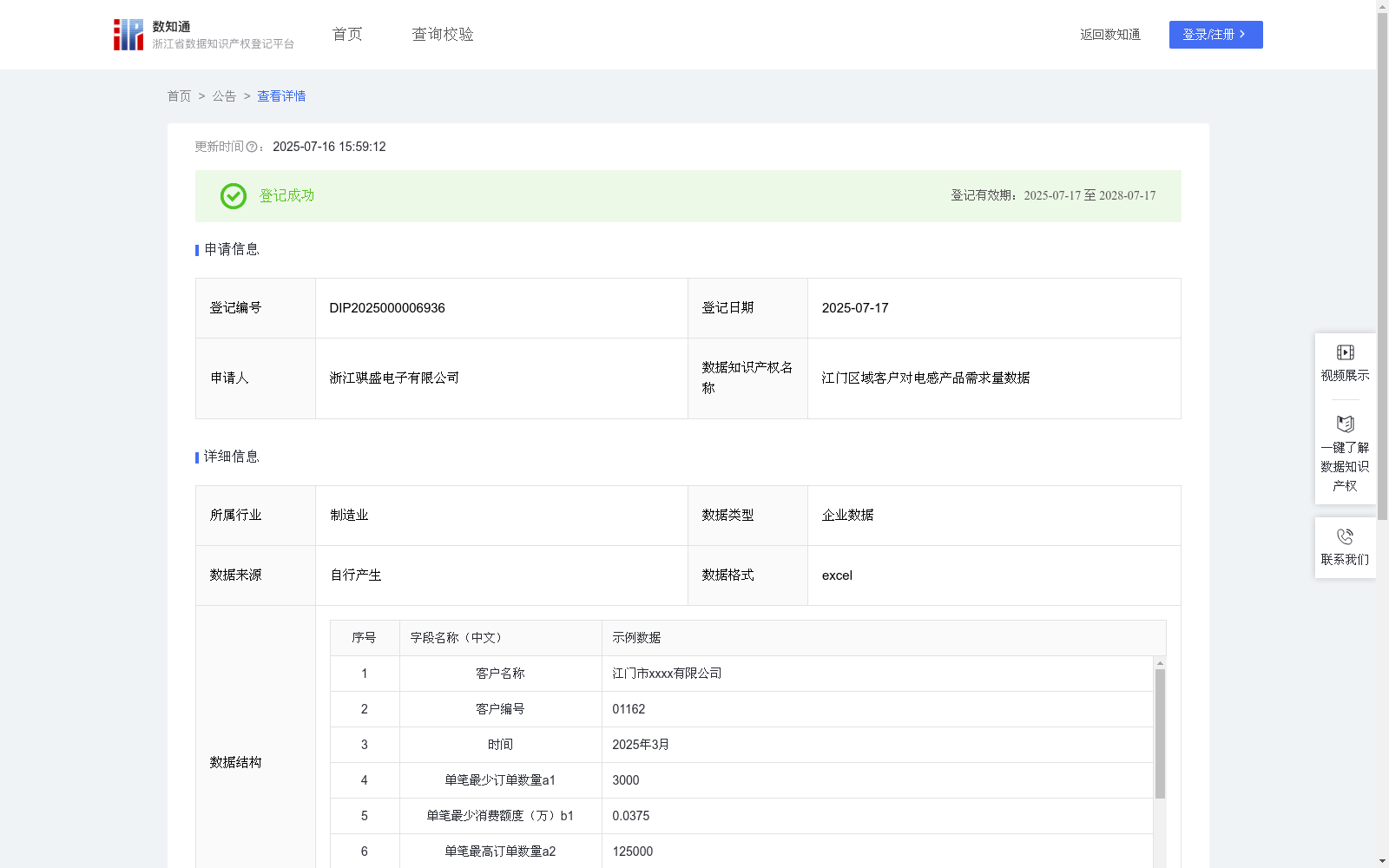Click the 申请信息 section heading
This screenshot has height=868, width=1389.
[232, 250]
